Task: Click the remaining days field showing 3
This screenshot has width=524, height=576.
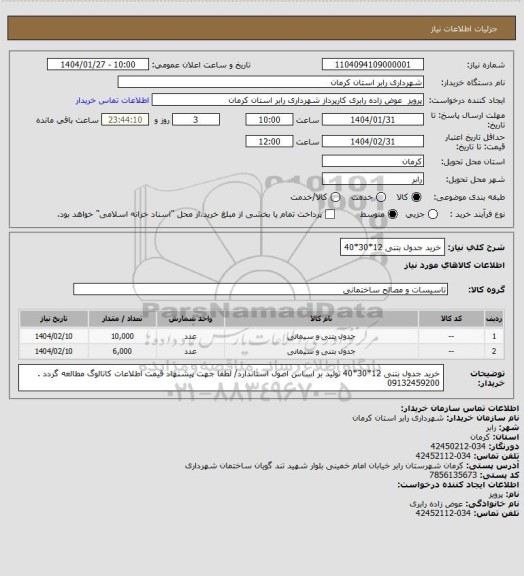Action: pos(196,120)
